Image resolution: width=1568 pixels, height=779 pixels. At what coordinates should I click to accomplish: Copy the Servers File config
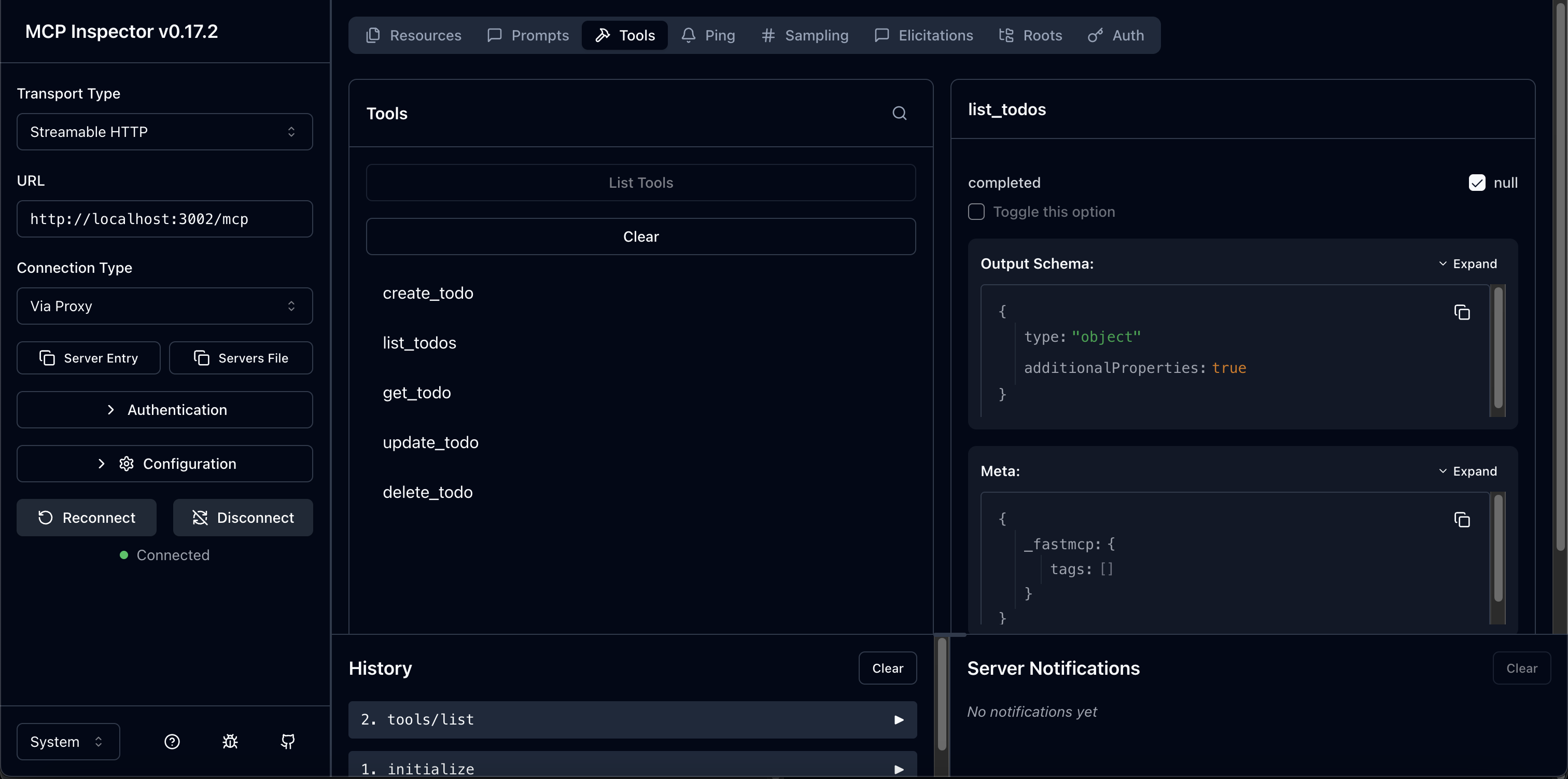click(241, 358)
